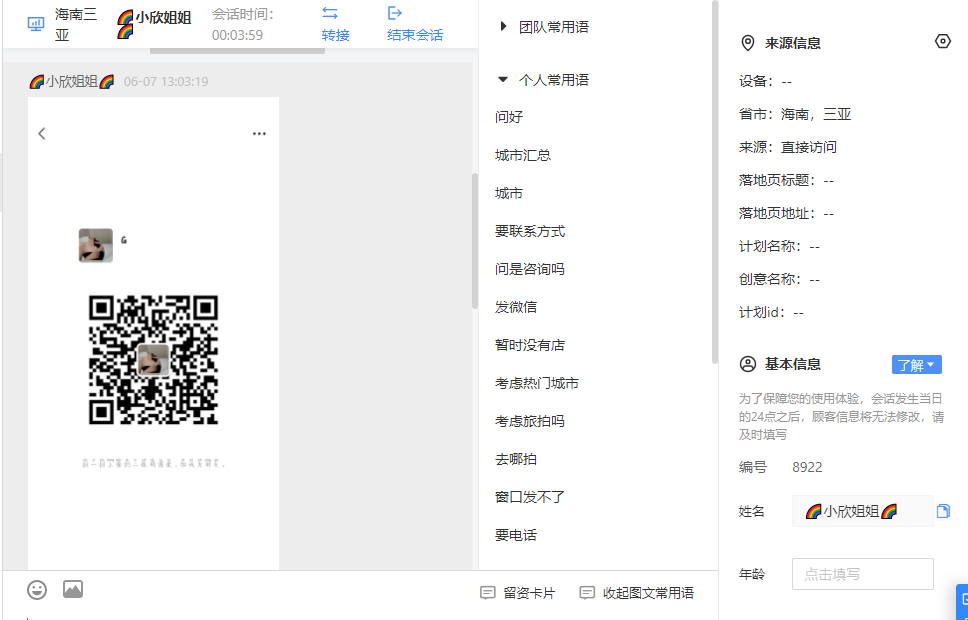Click the 海南三亚 location label in header

coord(76,25)
